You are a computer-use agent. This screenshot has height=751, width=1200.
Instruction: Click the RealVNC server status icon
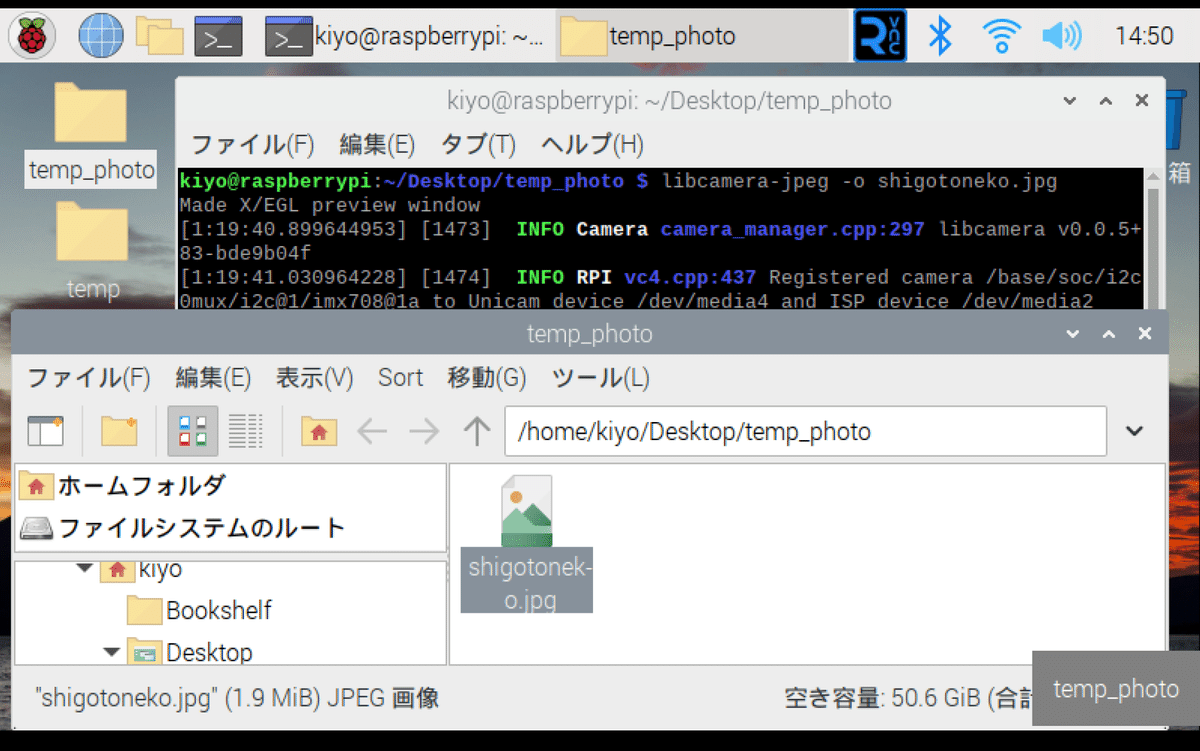(879, 35)
